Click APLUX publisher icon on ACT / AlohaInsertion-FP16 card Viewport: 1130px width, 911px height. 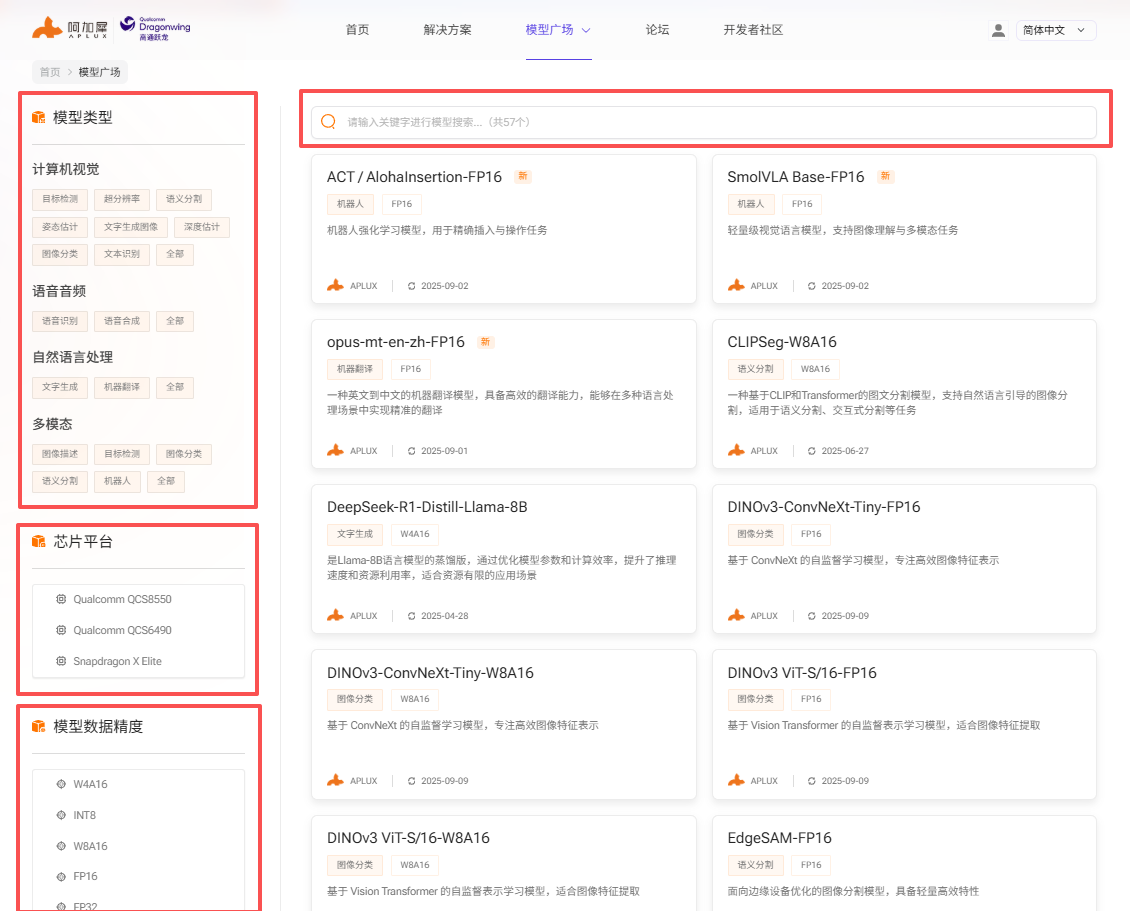click(x=336, y=285)
